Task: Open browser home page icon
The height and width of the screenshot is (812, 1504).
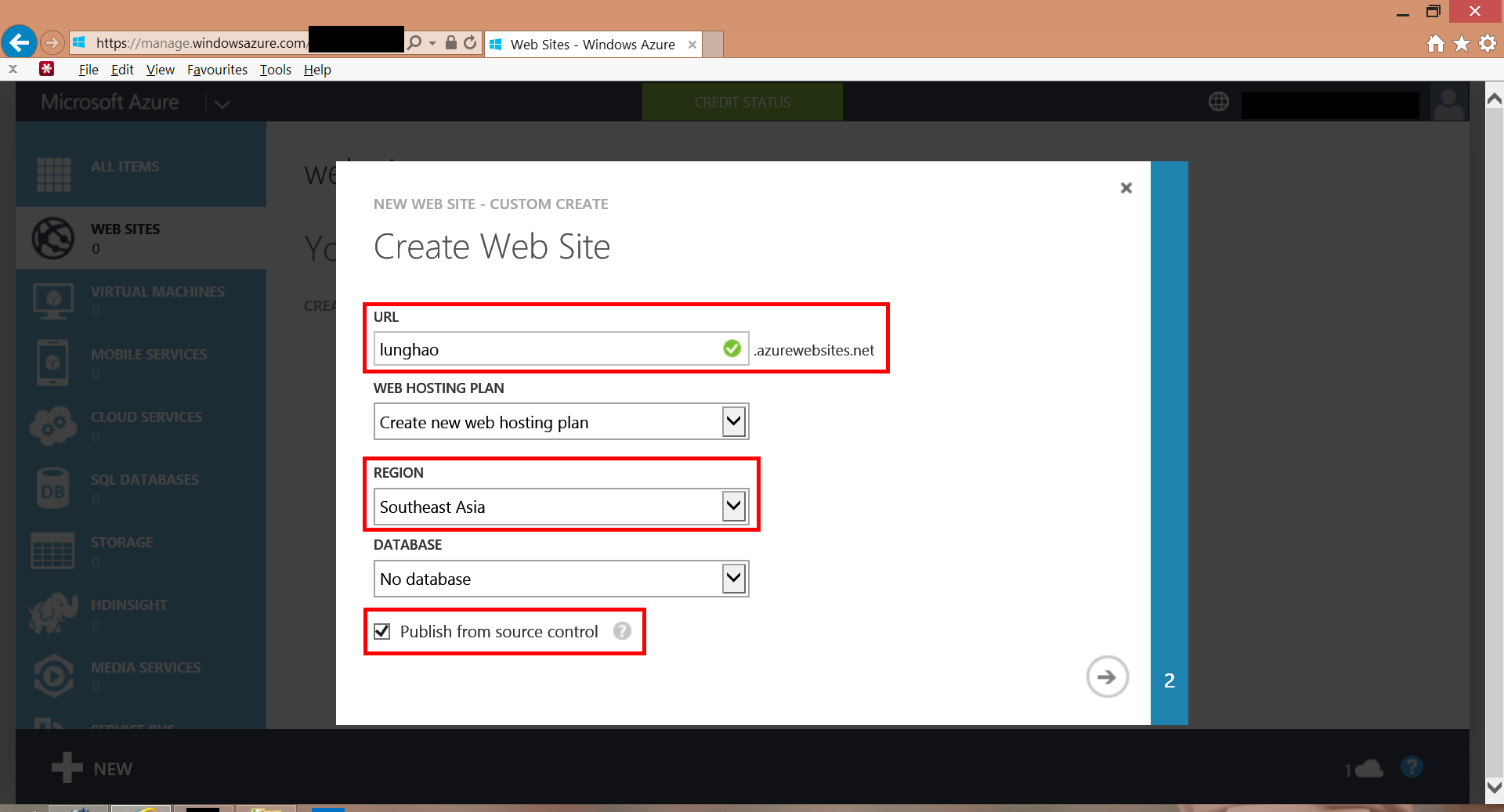Action: (1435, 44)
